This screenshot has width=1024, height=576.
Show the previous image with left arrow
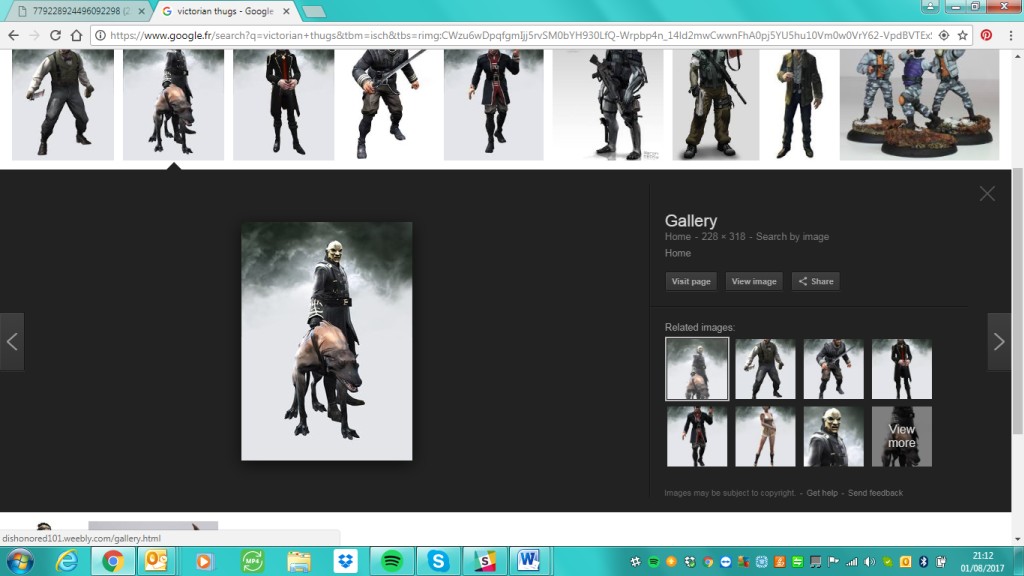pos(12,342)
